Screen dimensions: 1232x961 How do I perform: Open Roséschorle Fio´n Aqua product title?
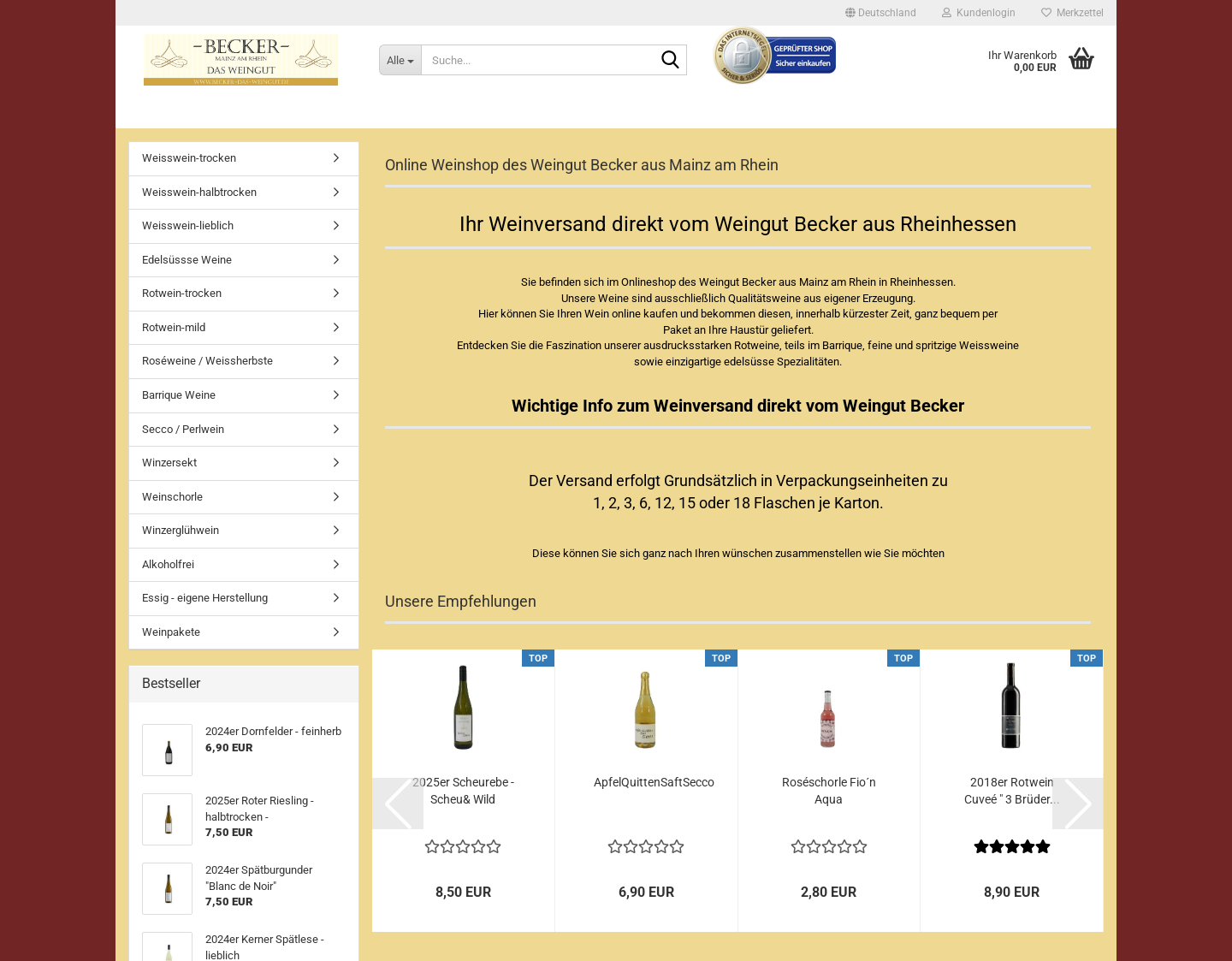828,791
